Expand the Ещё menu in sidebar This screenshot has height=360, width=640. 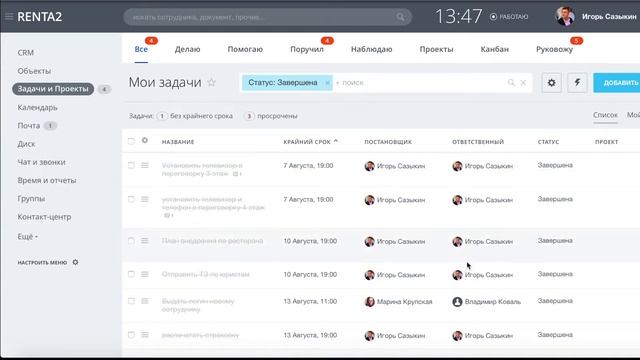click(27, 236)
